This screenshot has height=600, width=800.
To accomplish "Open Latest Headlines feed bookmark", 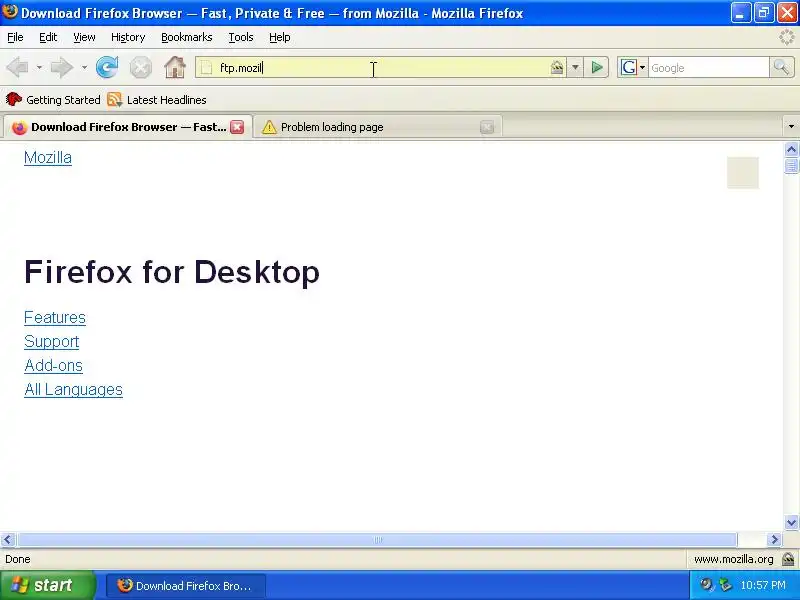I will click(157, 99).
